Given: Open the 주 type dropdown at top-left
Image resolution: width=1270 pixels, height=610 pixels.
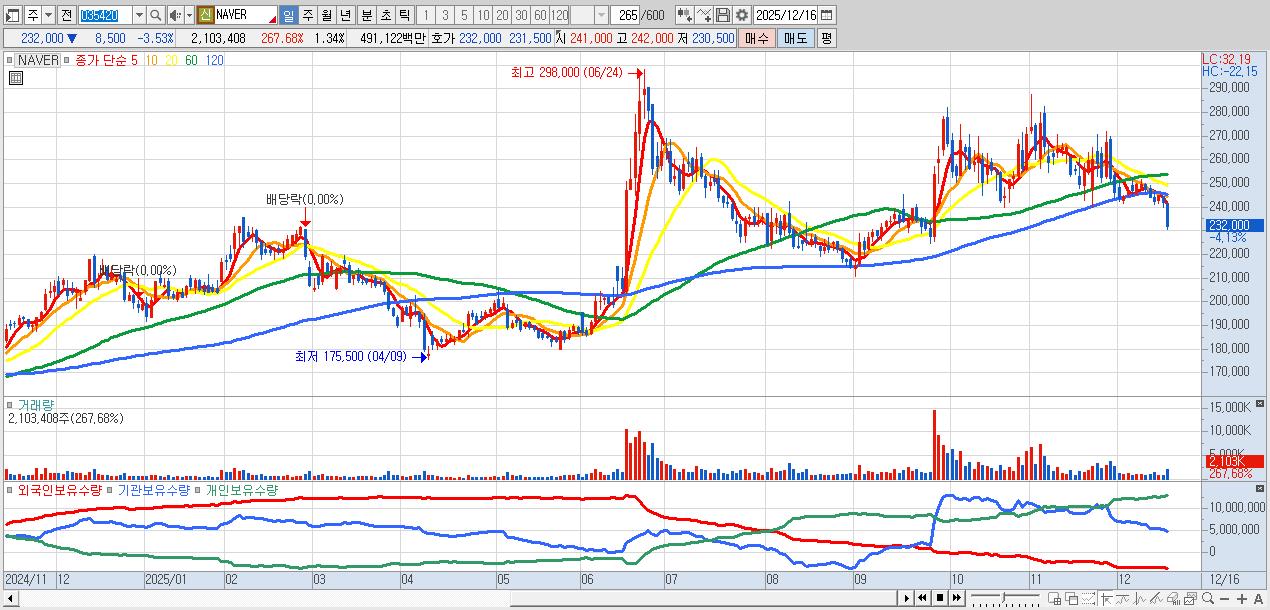Looking at the screenshot, I should pos(48,16).
